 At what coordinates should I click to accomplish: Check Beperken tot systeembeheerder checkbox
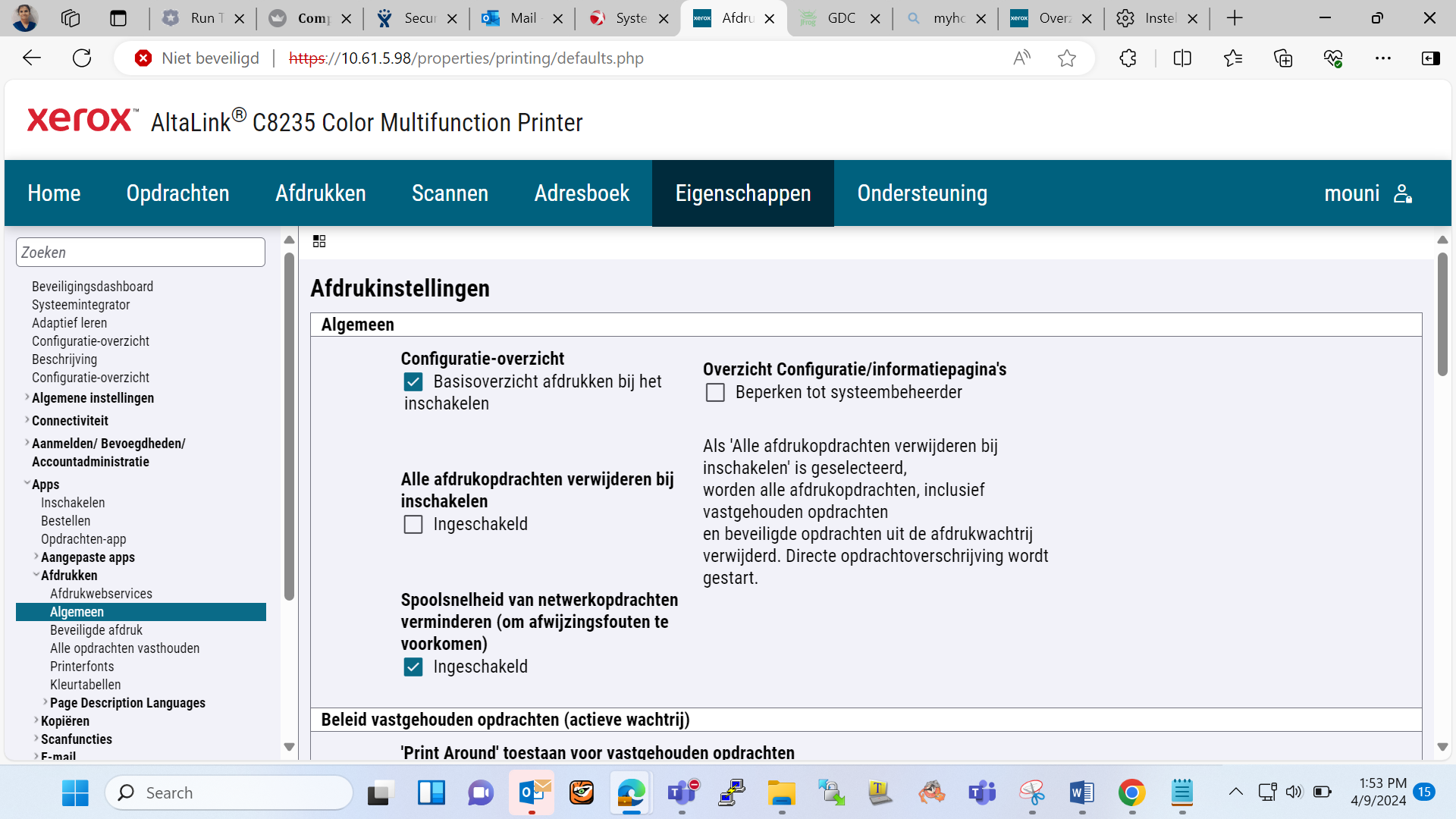tap(715, 393)
